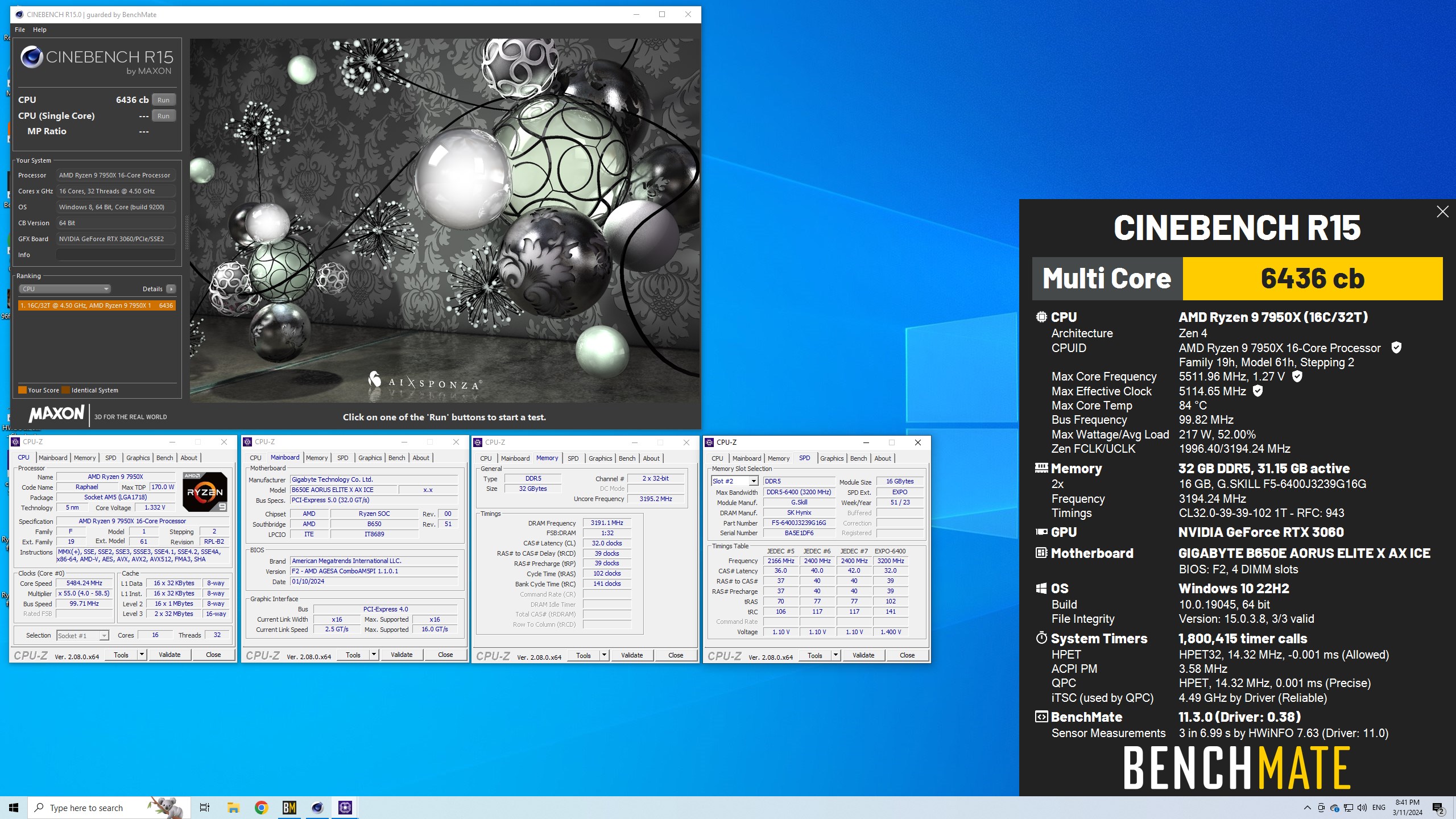Click Validate in the CPU-Z Memory window

click(x=632, y=655)
